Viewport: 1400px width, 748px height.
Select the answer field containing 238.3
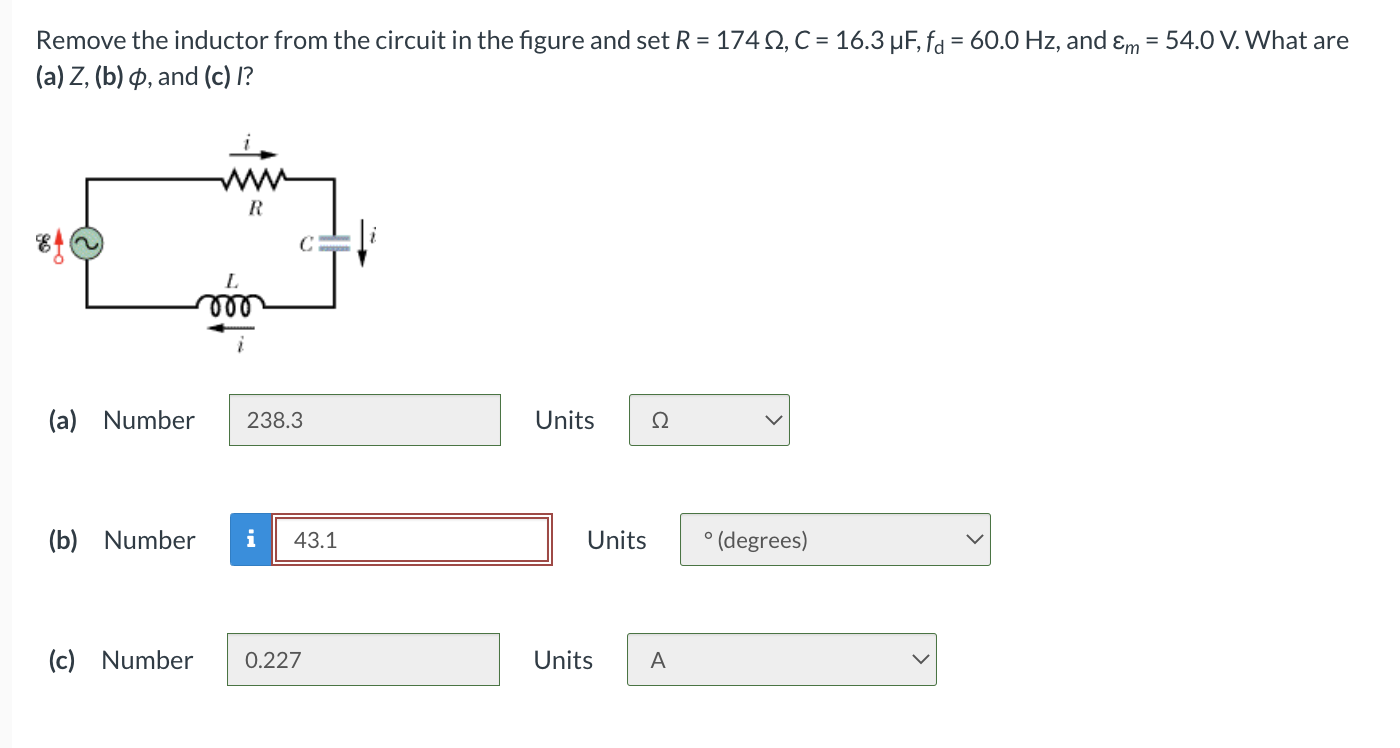tap(364, 420)
